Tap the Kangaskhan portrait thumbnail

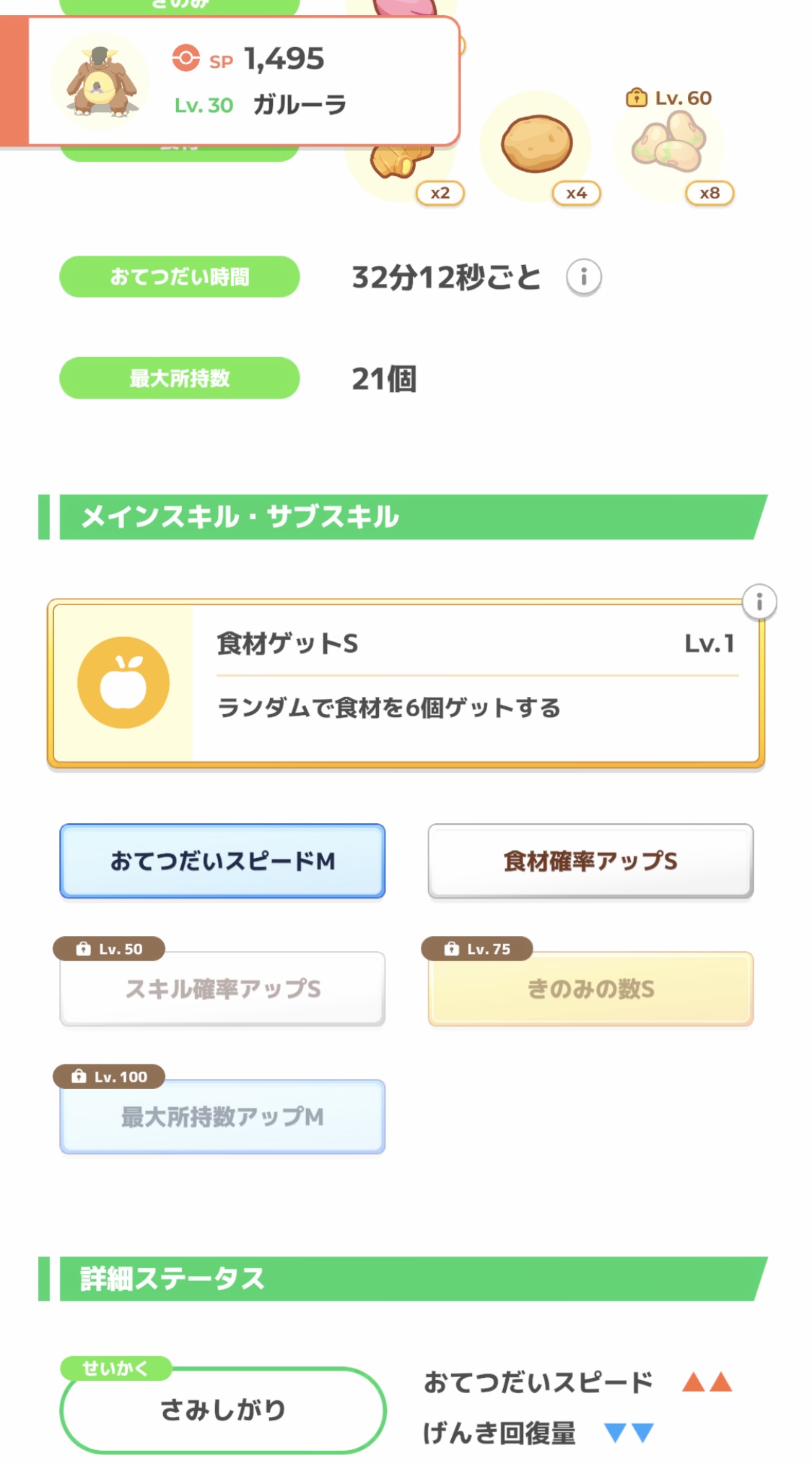[x=102, y=81]
